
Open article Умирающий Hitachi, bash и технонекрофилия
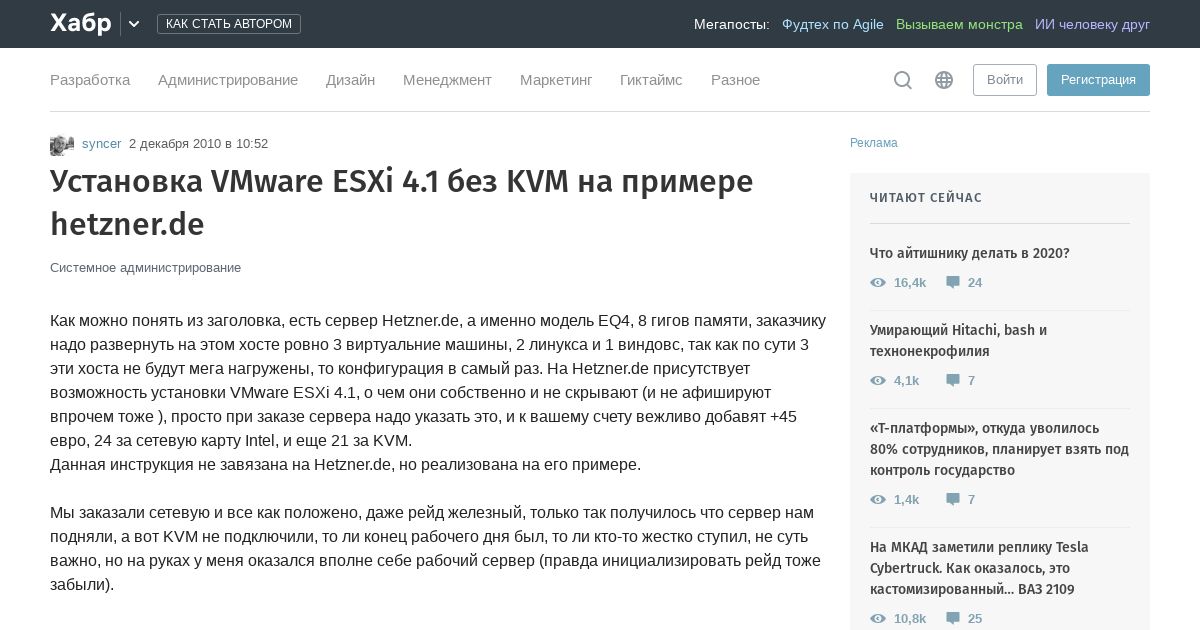(x=959, y=341)
